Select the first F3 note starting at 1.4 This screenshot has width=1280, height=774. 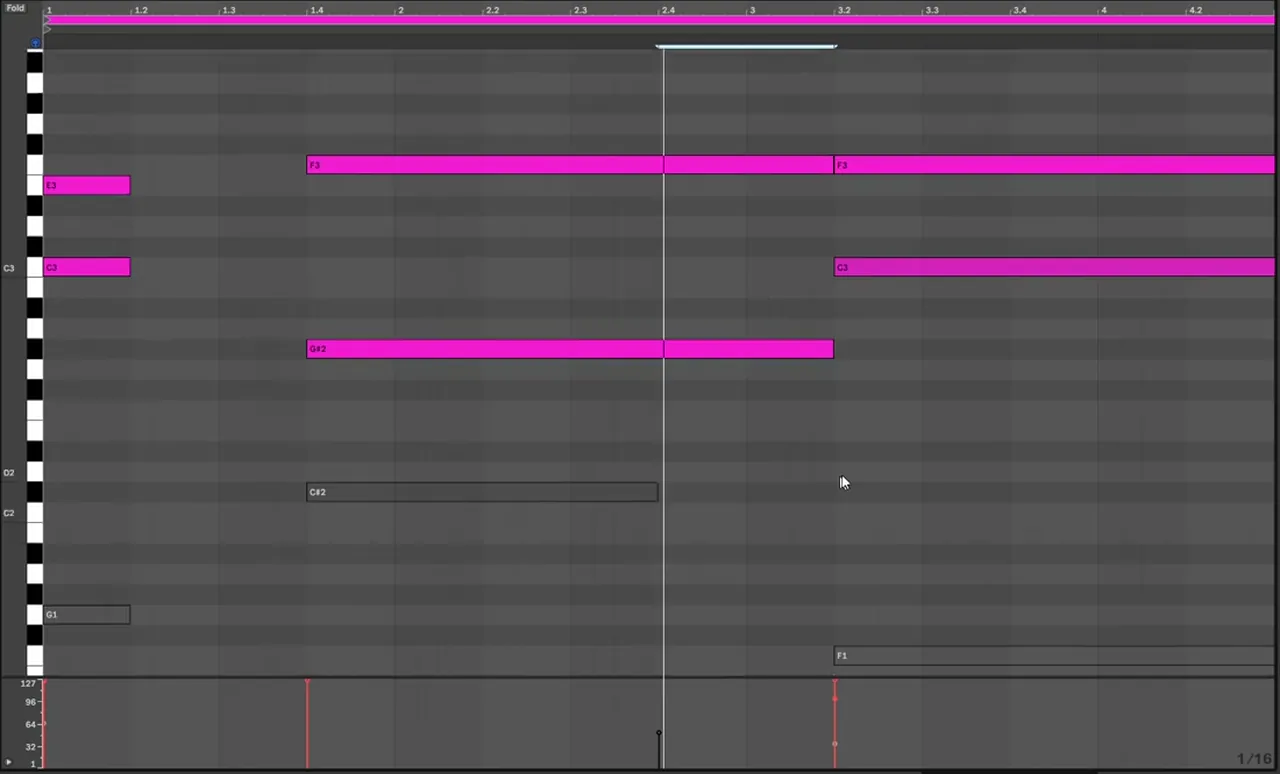570,165
